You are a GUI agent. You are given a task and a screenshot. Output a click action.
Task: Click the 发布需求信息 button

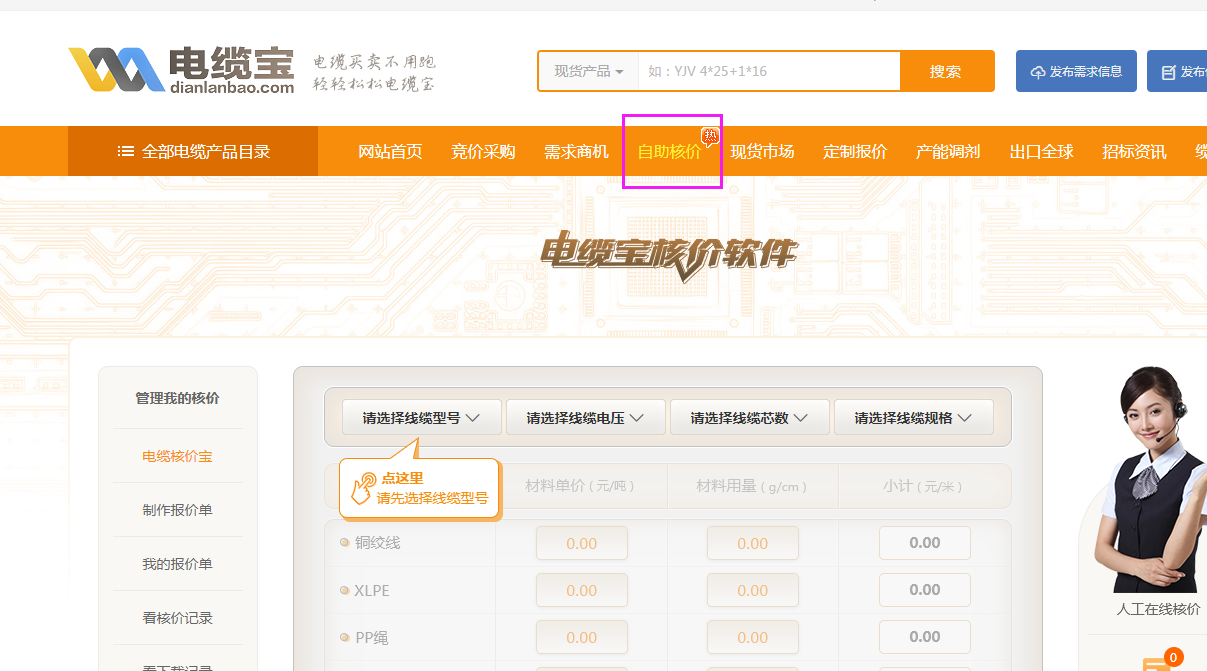click(1076, 71)
